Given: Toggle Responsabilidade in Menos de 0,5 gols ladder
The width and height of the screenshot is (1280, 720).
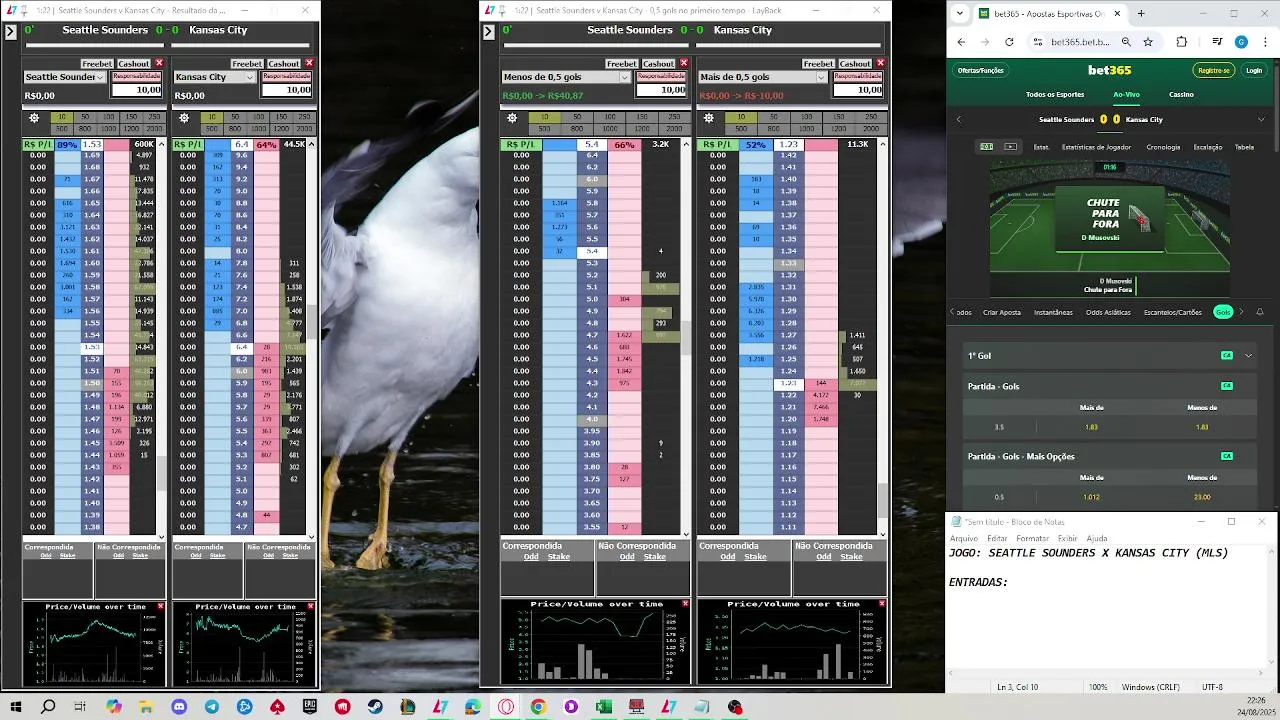Looking at the screenshot, I should (x=660, y=76).
